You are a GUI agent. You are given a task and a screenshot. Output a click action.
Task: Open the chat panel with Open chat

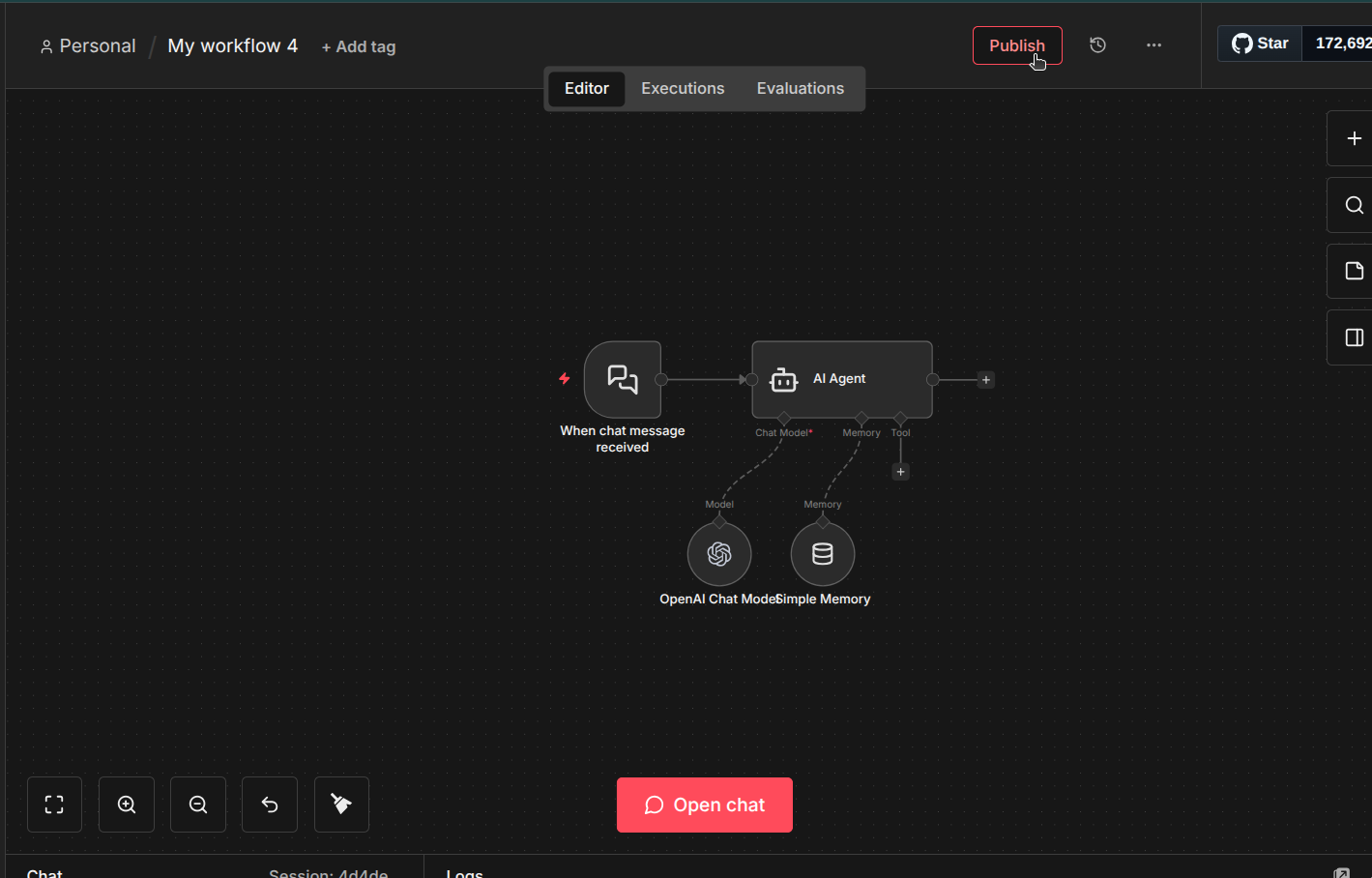tap(704, 805)
